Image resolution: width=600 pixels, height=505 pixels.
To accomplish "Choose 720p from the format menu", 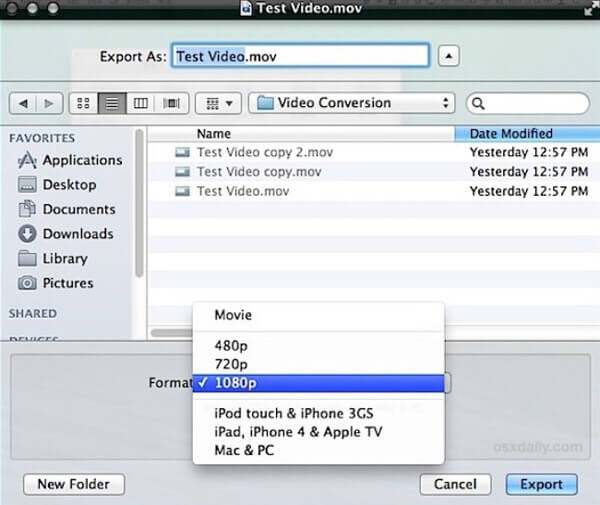I will click(x=231, y=364).
